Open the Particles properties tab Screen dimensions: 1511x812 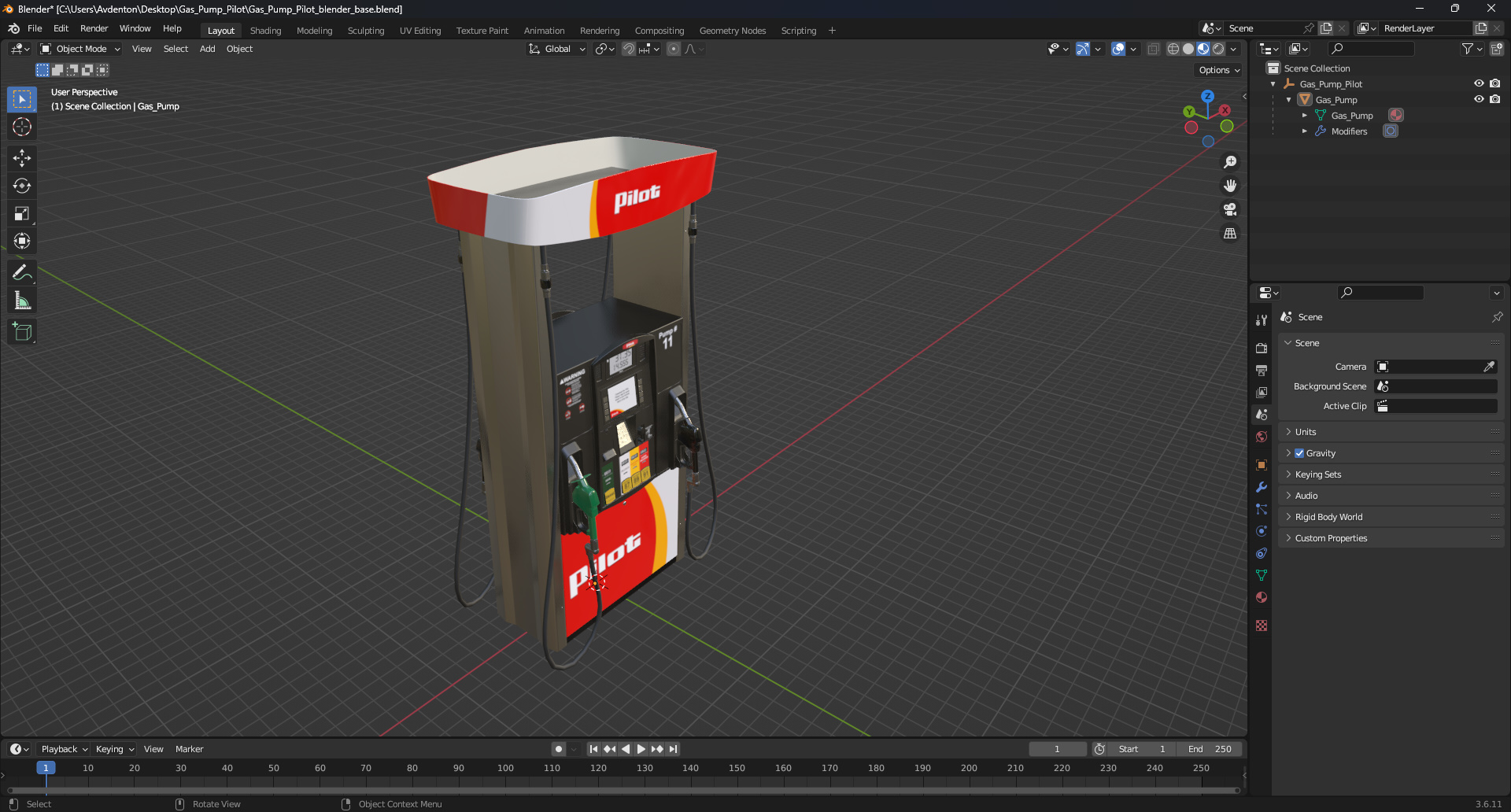pos(1262,509)
